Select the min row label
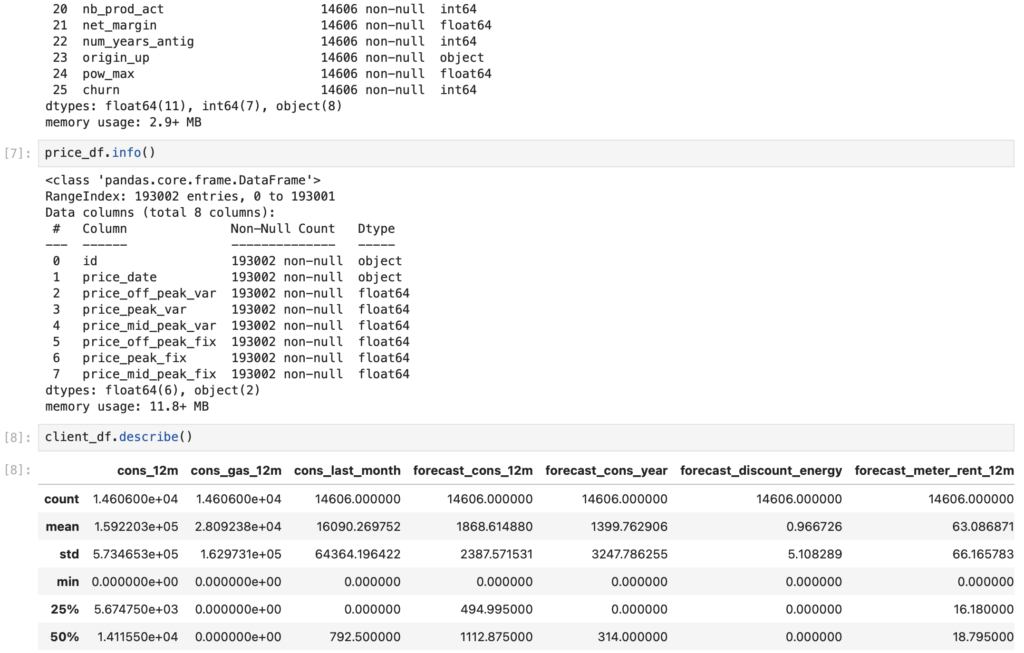The width and height of the screenshot is (1024, 653). pos(68,581)
